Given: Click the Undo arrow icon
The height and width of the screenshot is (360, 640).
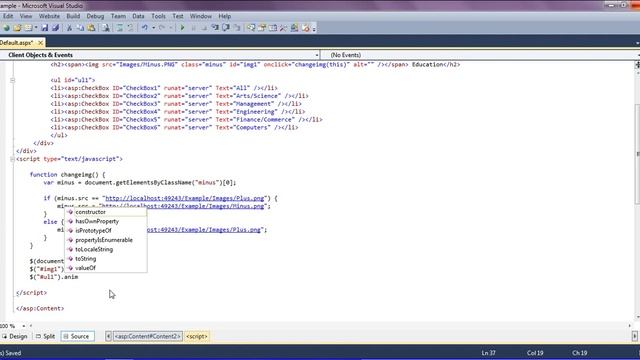Looking at the screenshot, I should 144,28.
